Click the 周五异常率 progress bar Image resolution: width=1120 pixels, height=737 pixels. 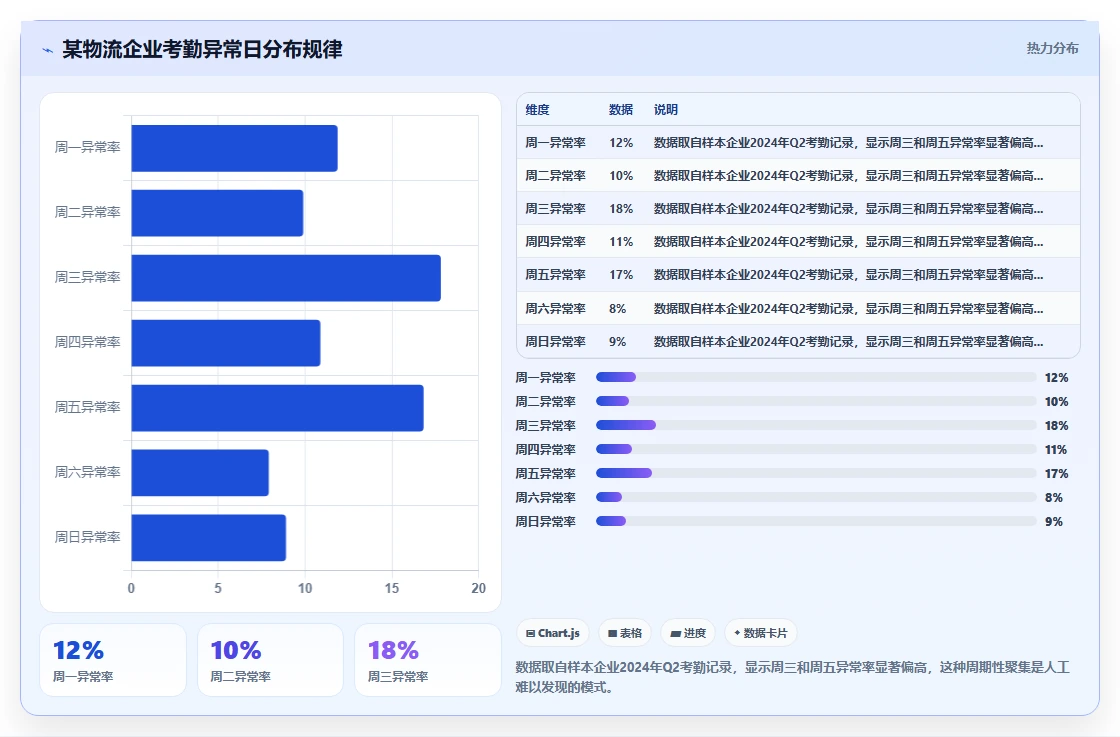click(816, 473)
